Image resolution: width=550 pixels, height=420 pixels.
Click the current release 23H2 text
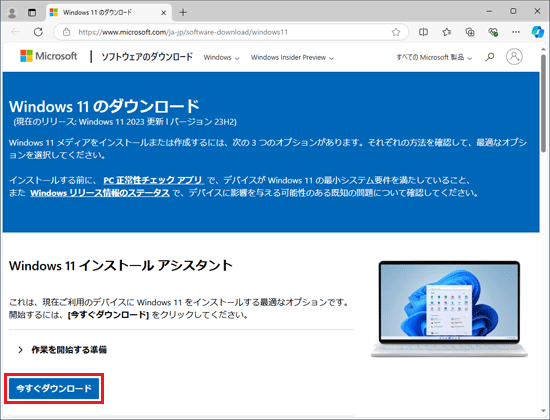tap(125, 122)
